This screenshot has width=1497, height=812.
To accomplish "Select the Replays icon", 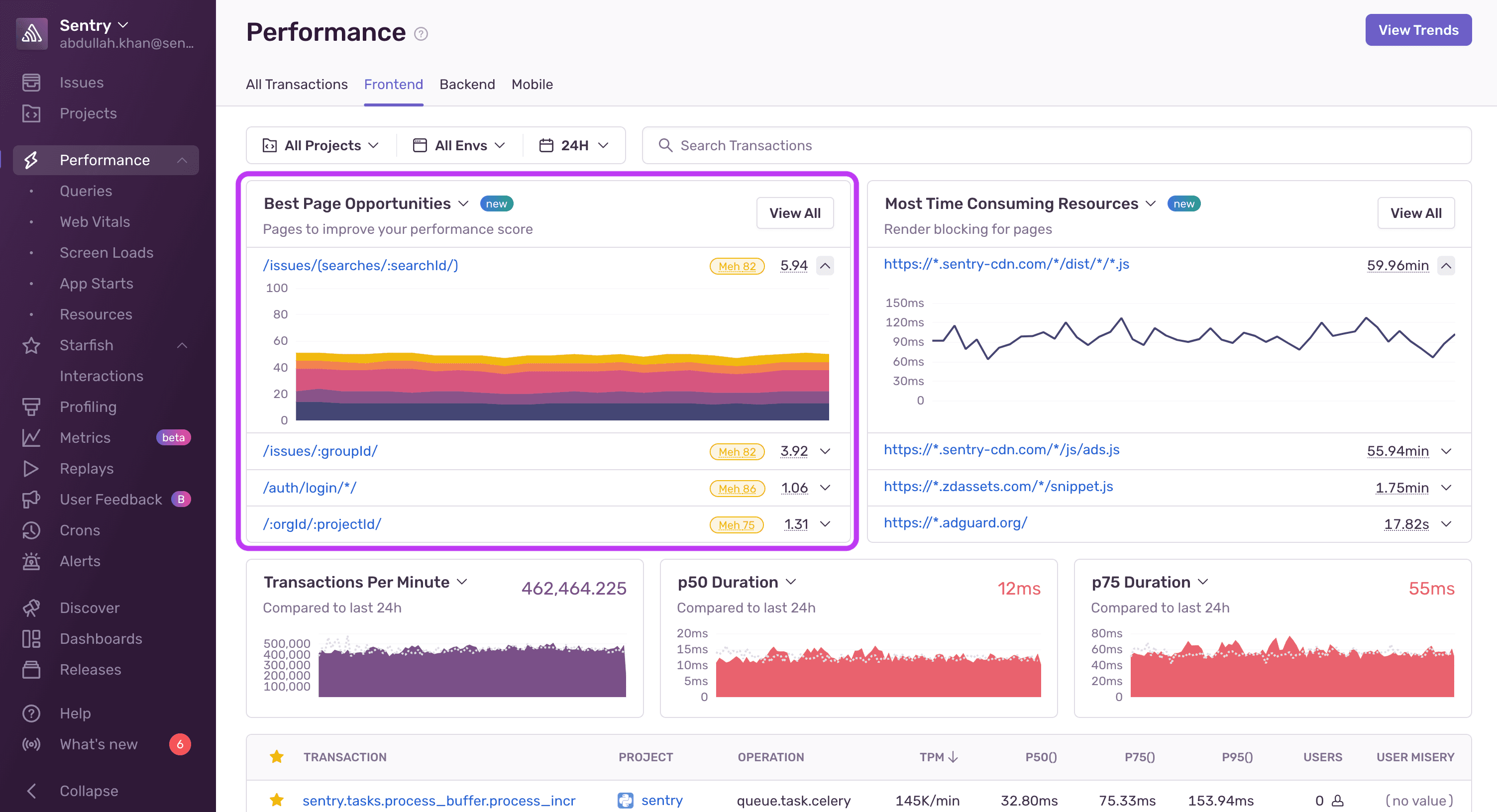I will (x=32, y=468).
